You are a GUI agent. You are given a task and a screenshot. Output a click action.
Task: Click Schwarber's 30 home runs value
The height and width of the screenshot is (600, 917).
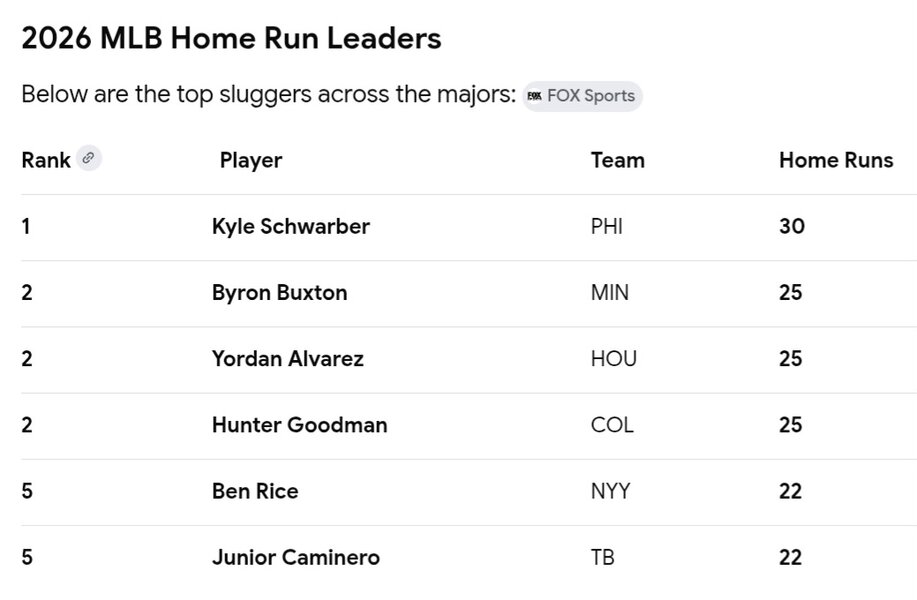click(x=792, y=226)
